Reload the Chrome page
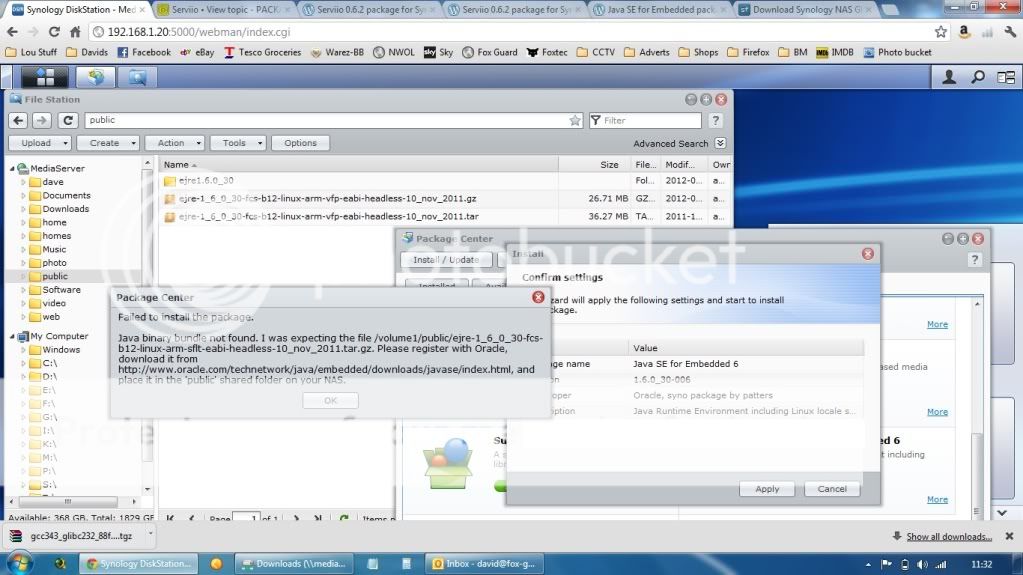This screenshot has height=575, width=1023. click(x=54, y=31)
